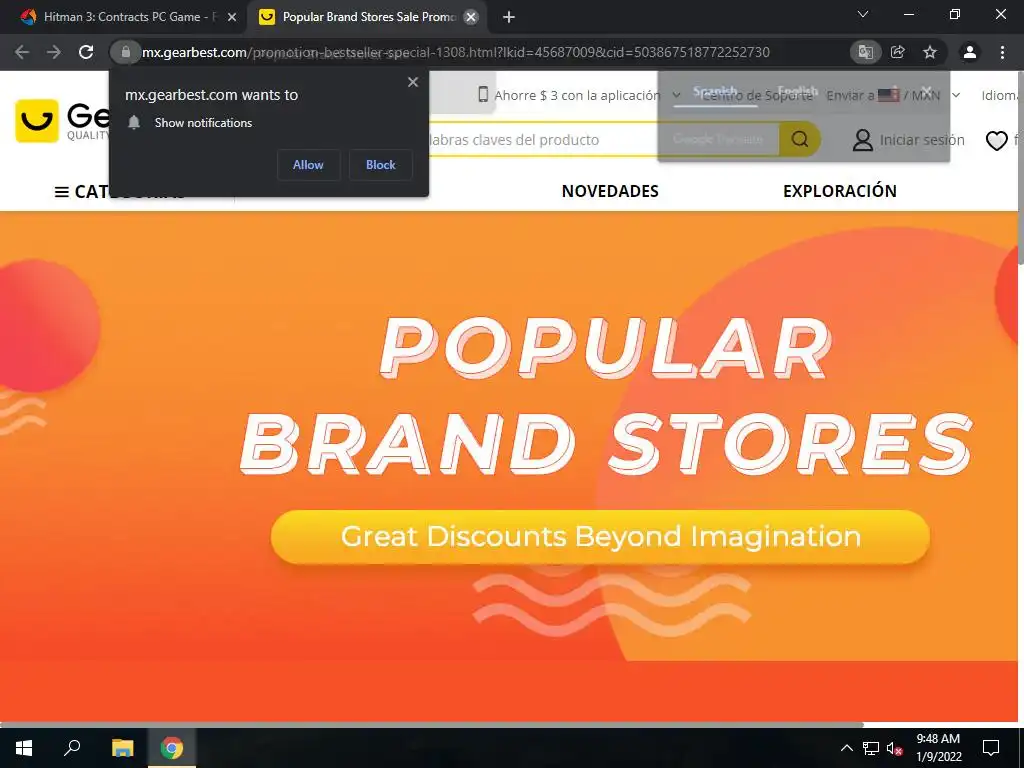
Task: Click the phone icon for app savings
Action: [483, 95]
